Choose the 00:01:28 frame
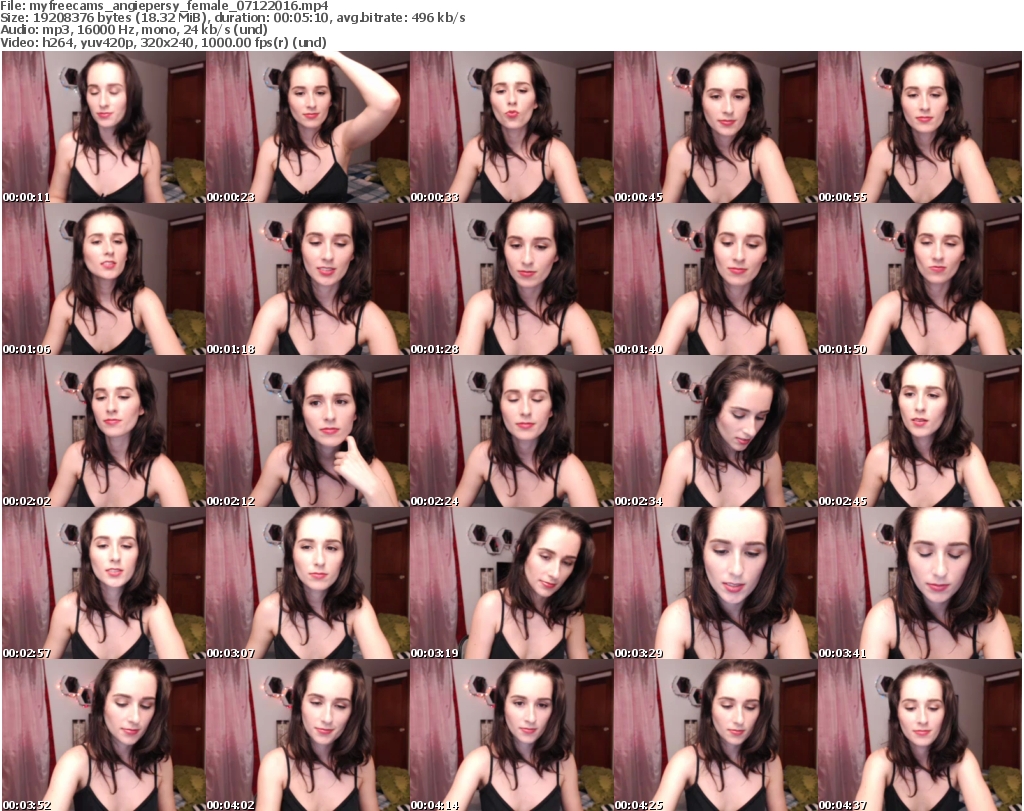 coord(511,279)
